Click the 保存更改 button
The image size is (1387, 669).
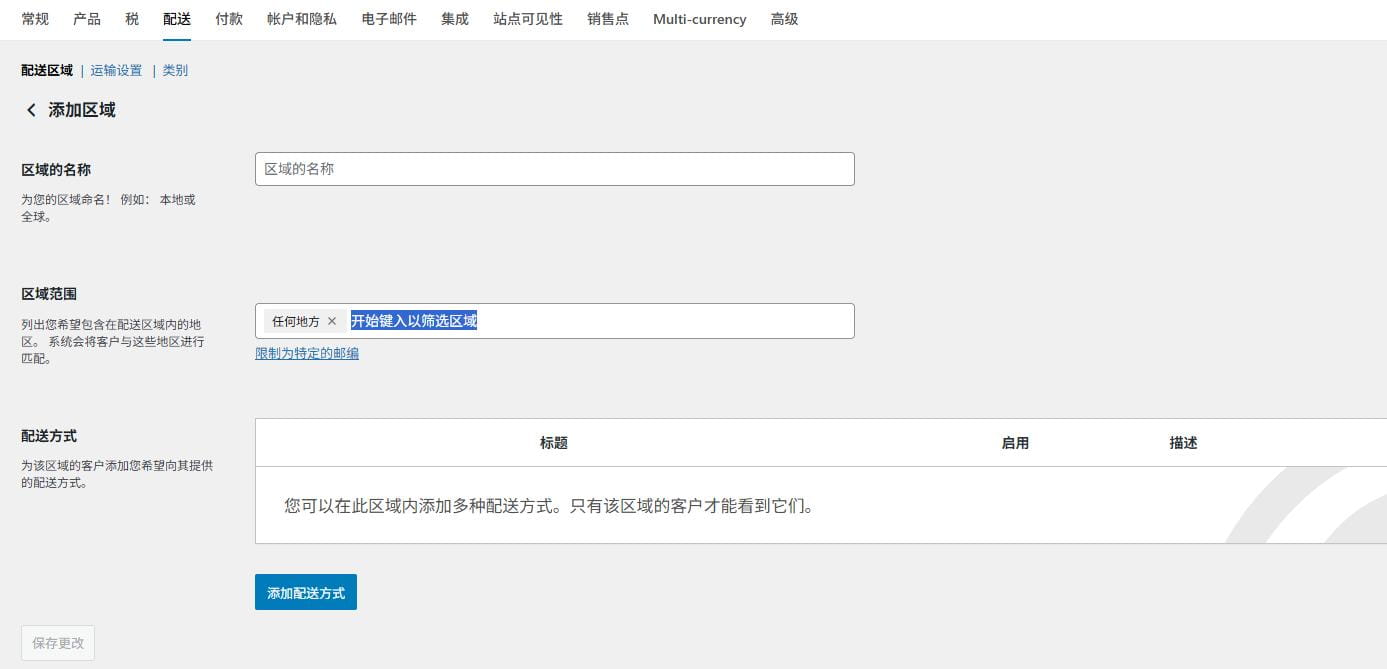coord(57,643)
